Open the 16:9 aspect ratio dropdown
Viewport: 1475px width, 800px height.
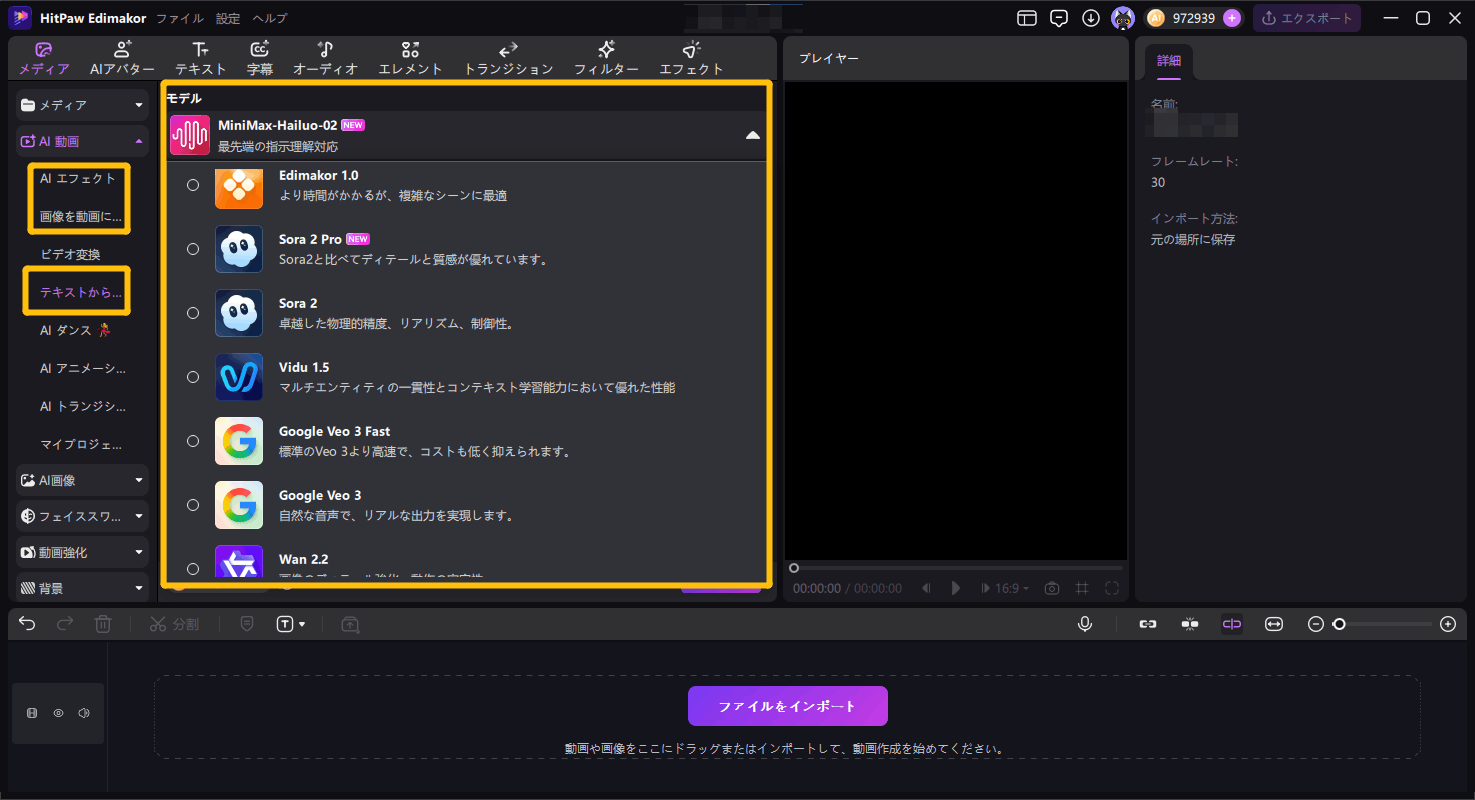[1011, 589]
